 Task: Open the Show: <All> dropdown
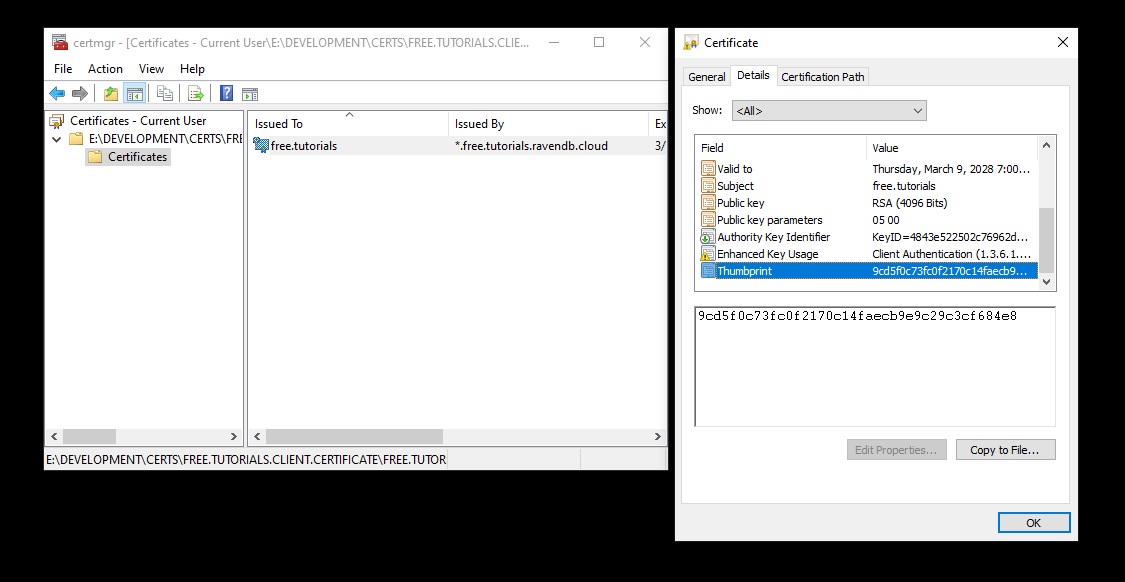click(x=829, y=111)
